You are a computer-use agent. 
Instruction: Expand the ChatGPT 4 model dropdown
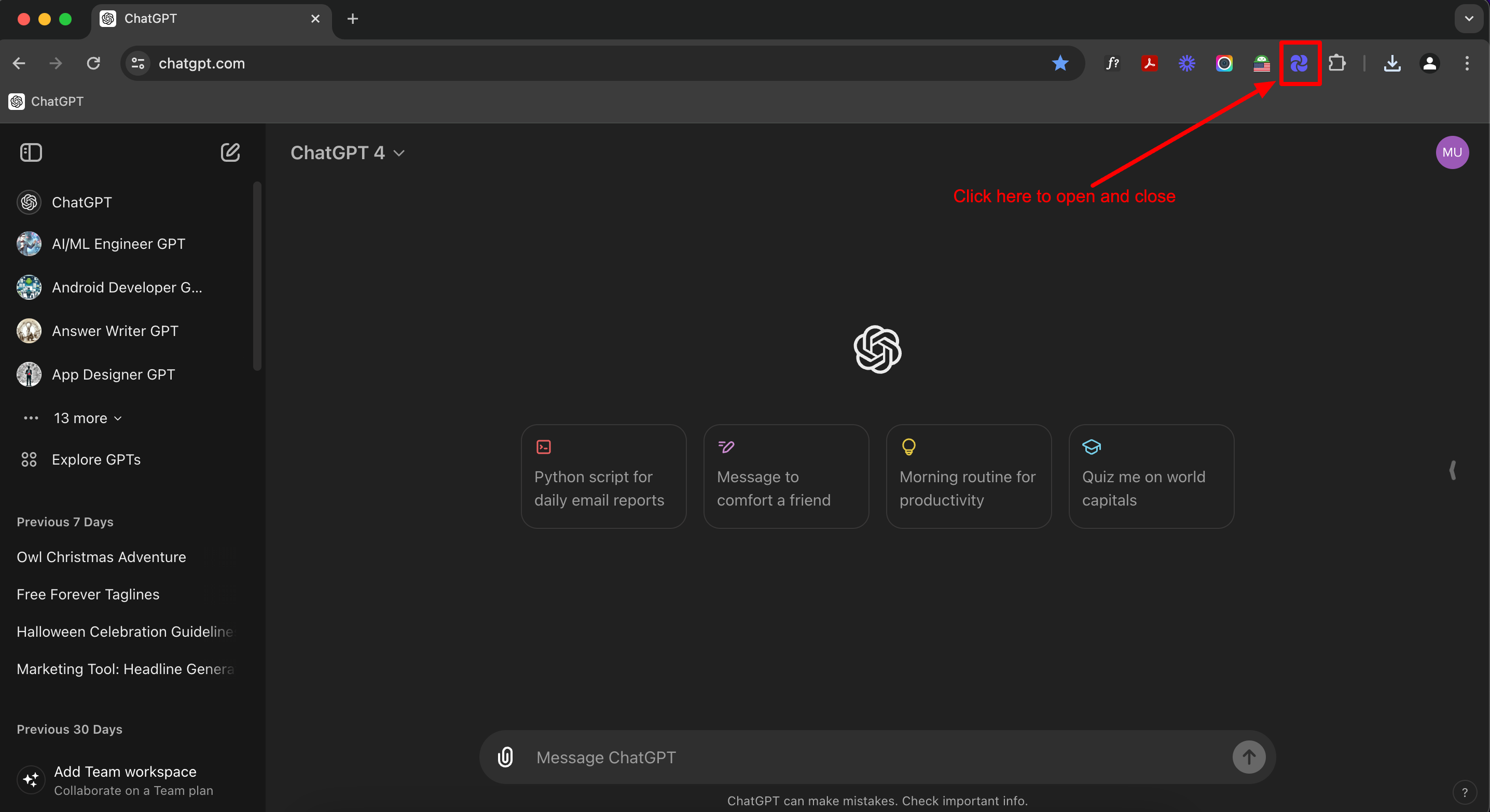click(x=347, y=152)
